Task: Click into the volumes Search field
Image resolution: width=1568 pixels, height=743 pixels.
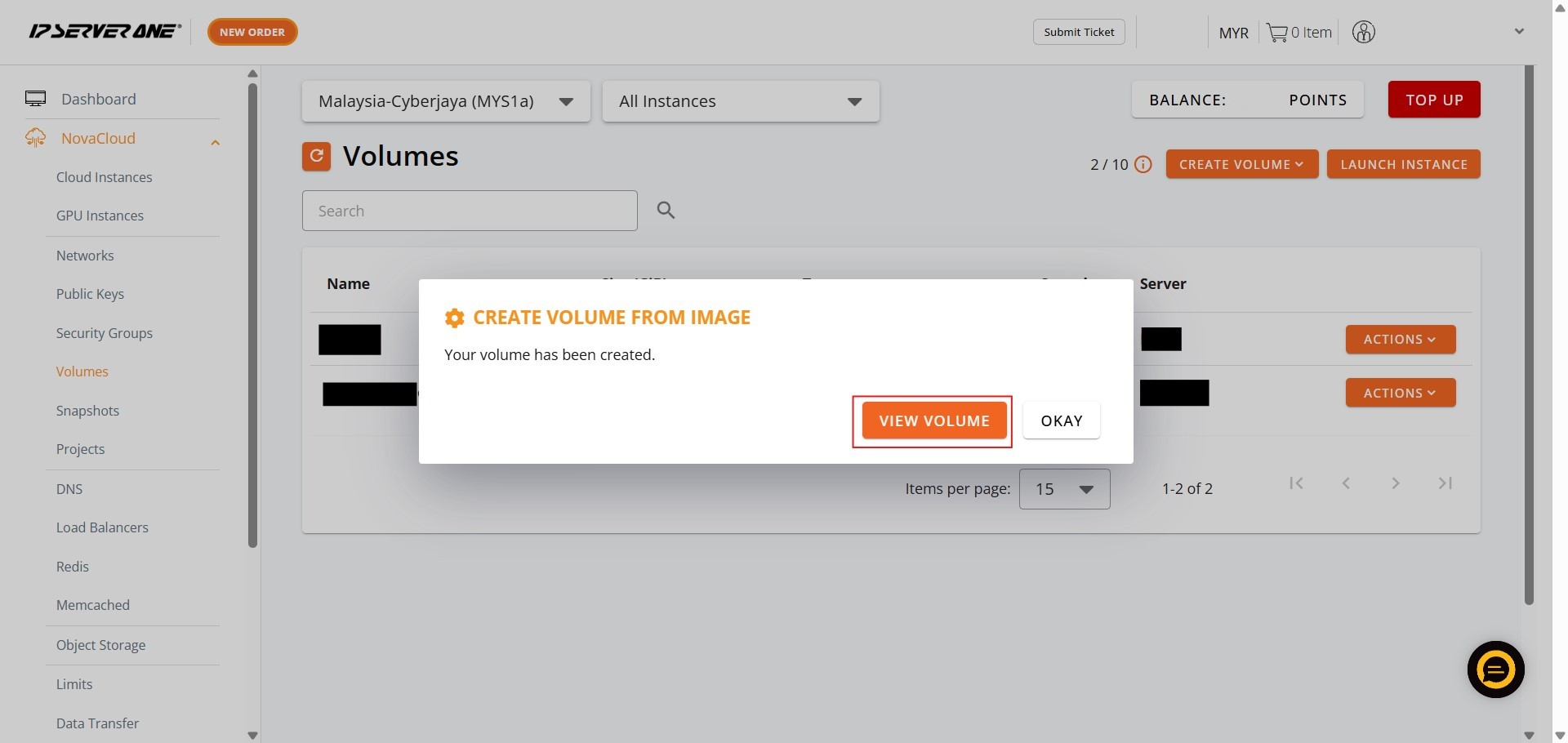Action: (470, 211)
